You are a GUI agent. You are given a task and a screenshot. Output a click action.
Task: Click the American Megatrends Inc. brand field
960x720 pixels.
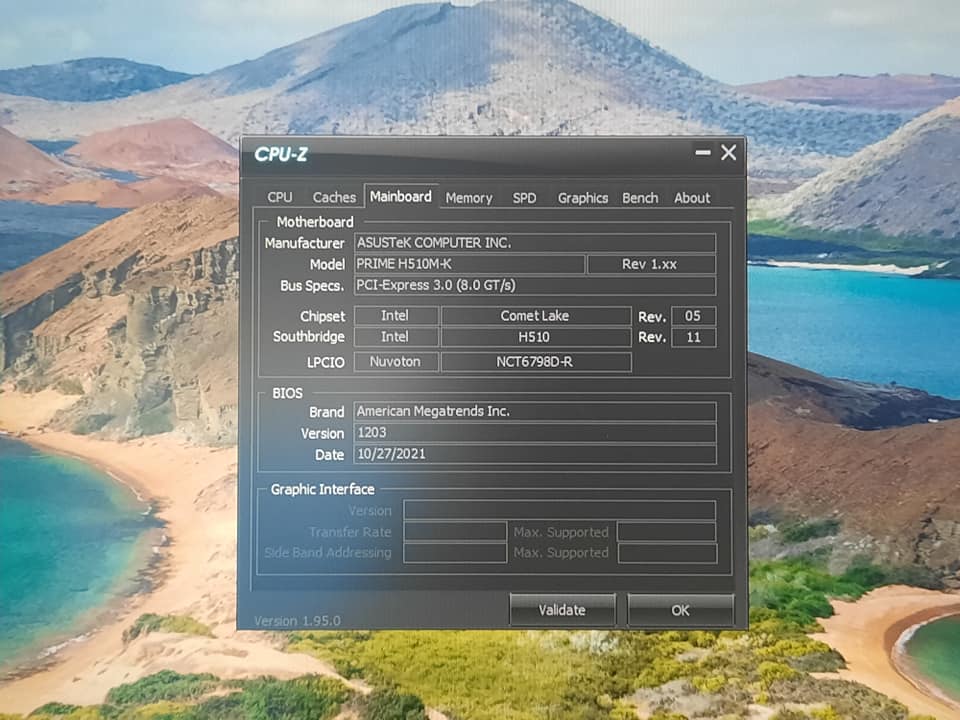pos(534,411)
